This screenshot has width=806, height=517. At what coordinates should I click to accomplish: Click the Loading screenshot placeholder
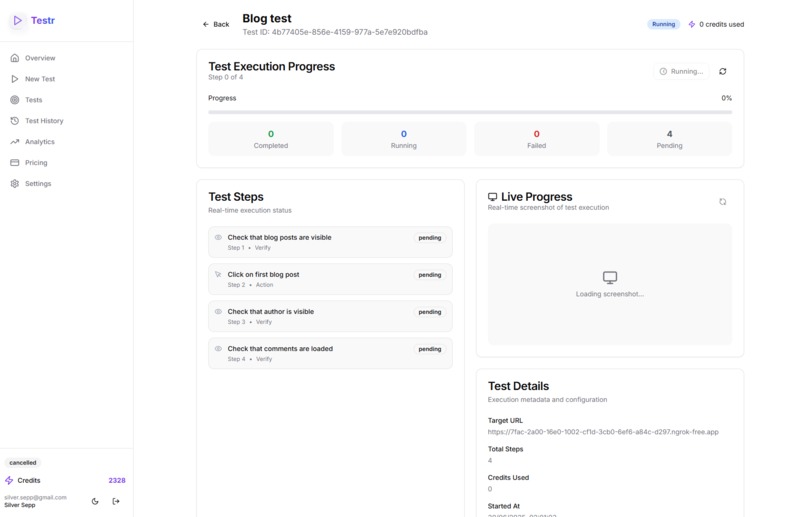[610, 284]
